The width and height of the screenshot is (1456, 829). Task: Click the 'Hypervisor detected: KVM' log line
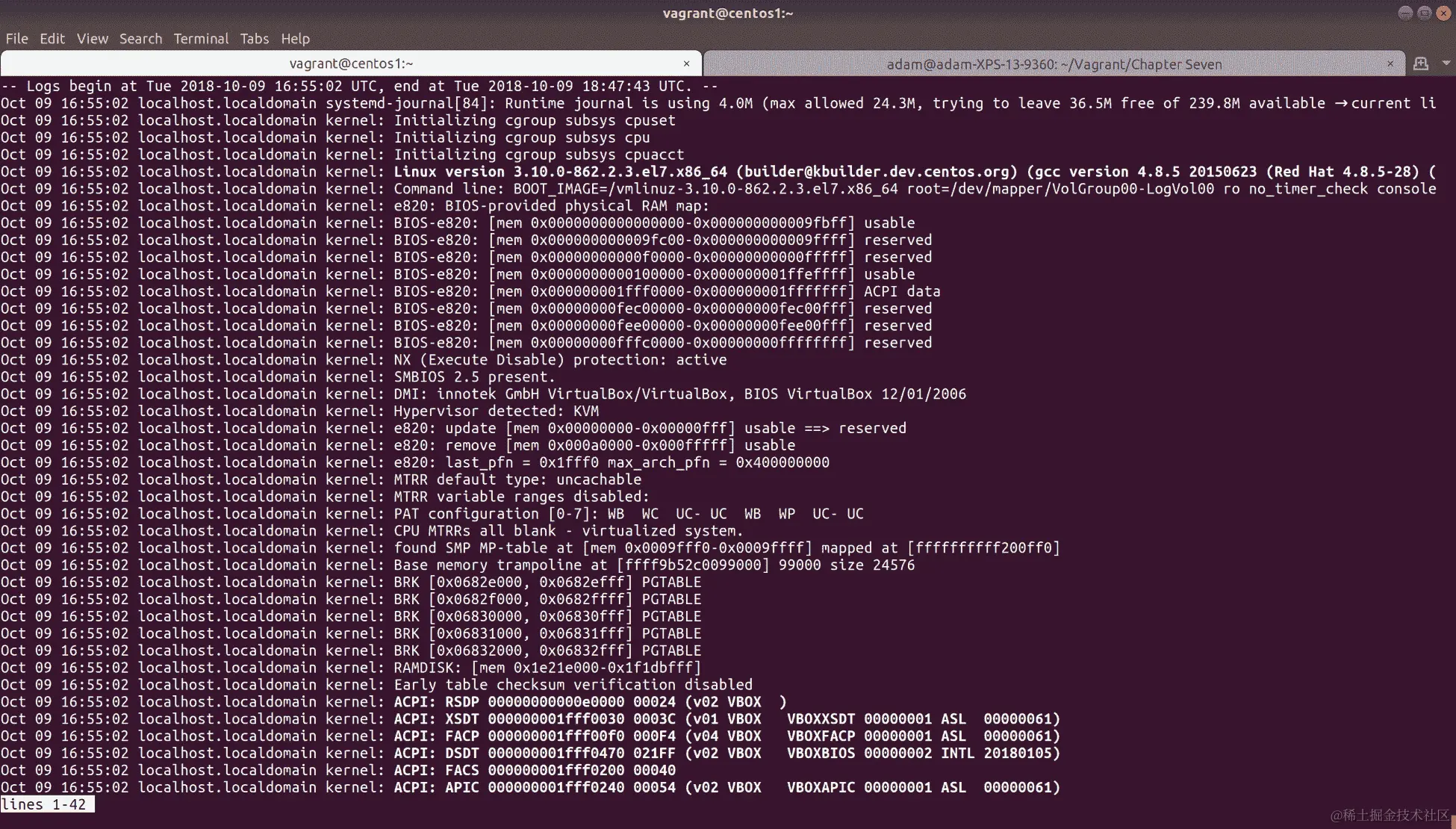496,412
